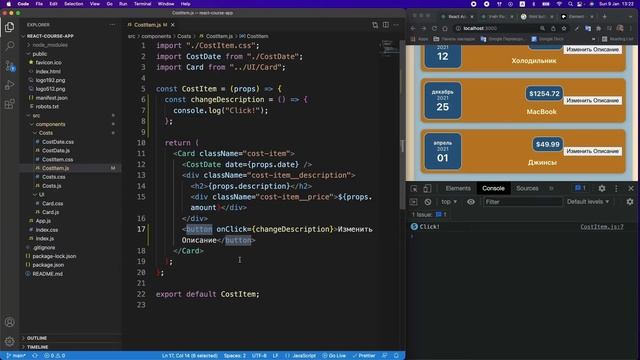The height and width of the screenshot is (360, 640).
Task: Click the split editor icon
Action: [x=386, y=25]
